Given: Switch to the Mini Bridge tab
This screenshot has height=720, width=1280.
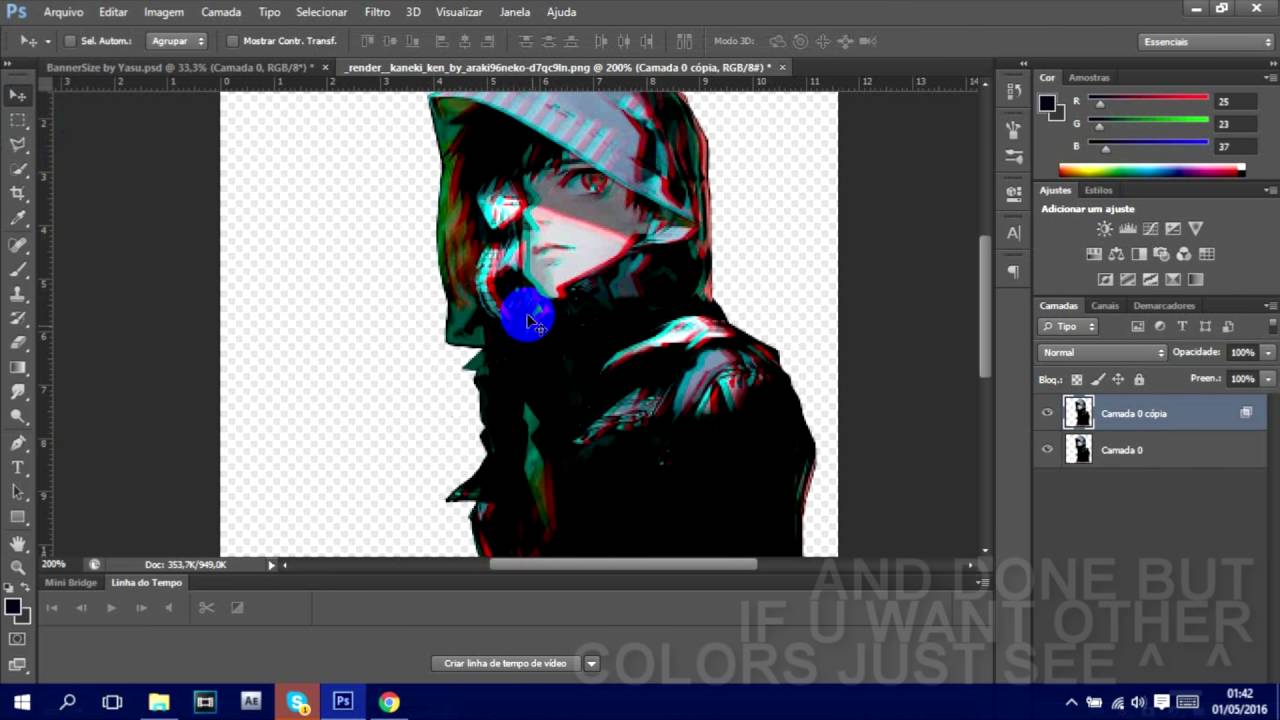Looking at the screenshot, I should [x=71, y=582].
